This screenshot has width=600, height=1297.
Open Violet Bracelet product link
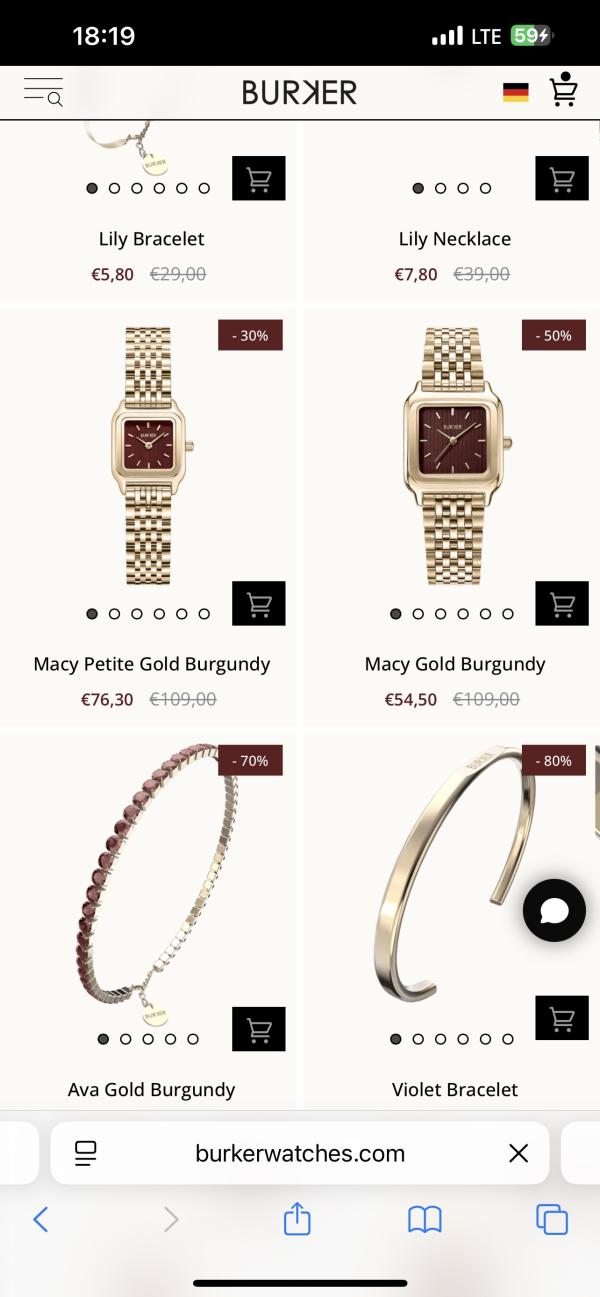tap(455, 1090)
